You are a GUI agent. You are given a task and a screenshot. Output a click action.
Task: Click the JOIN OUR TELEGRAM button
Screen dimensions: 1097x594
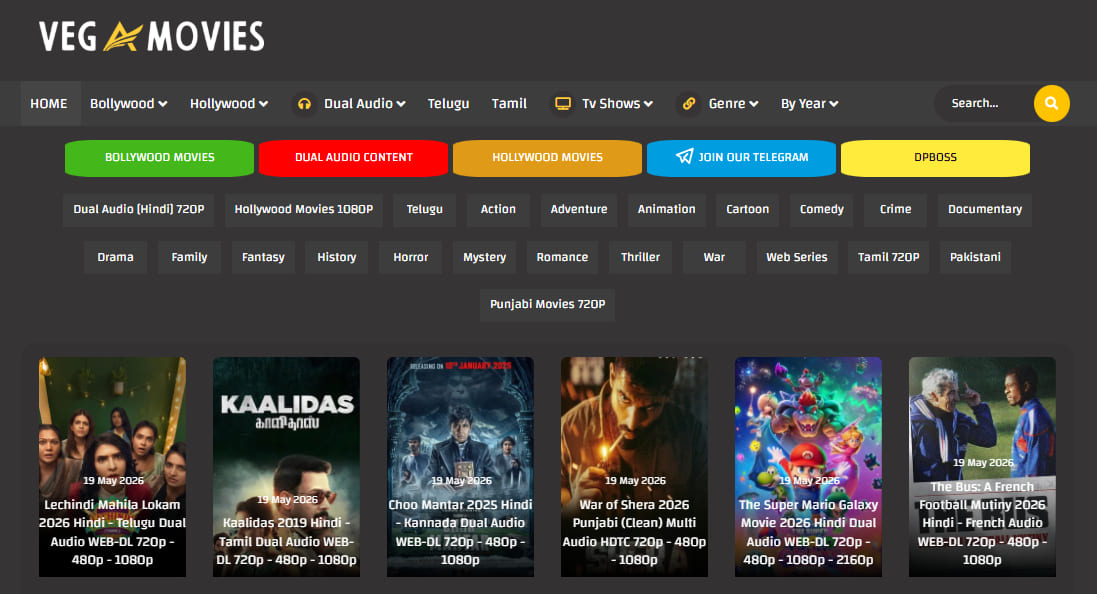(742, 157)
